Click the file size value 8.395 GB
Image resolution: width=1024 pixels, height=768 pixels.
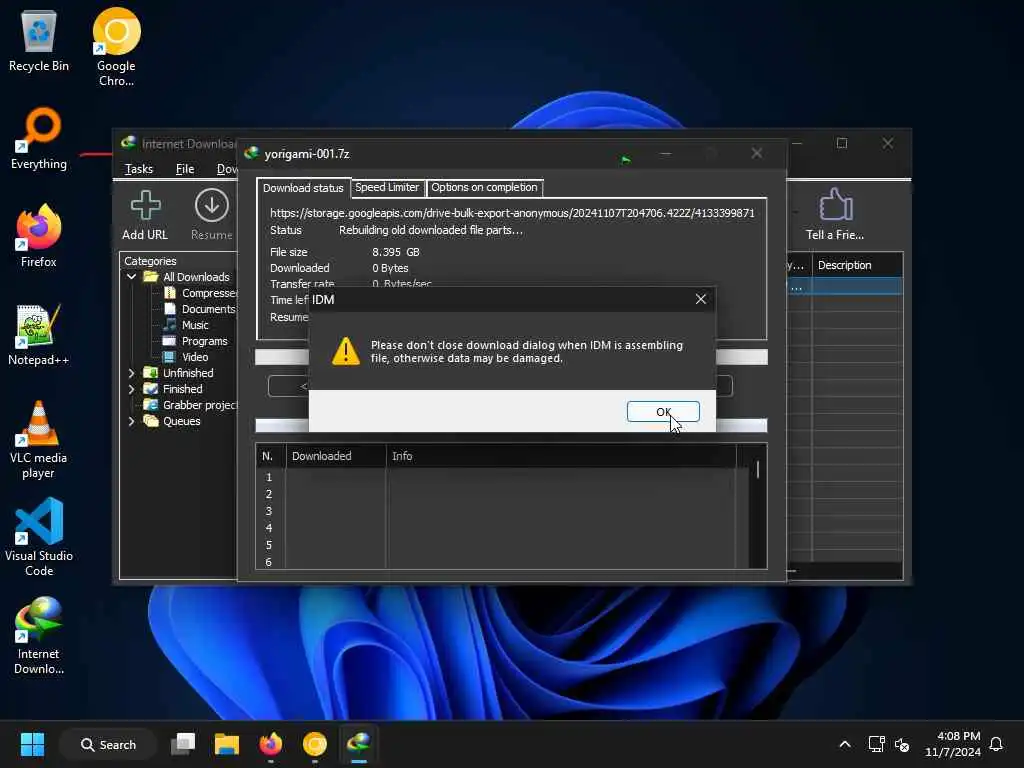[x=396, y=252]
